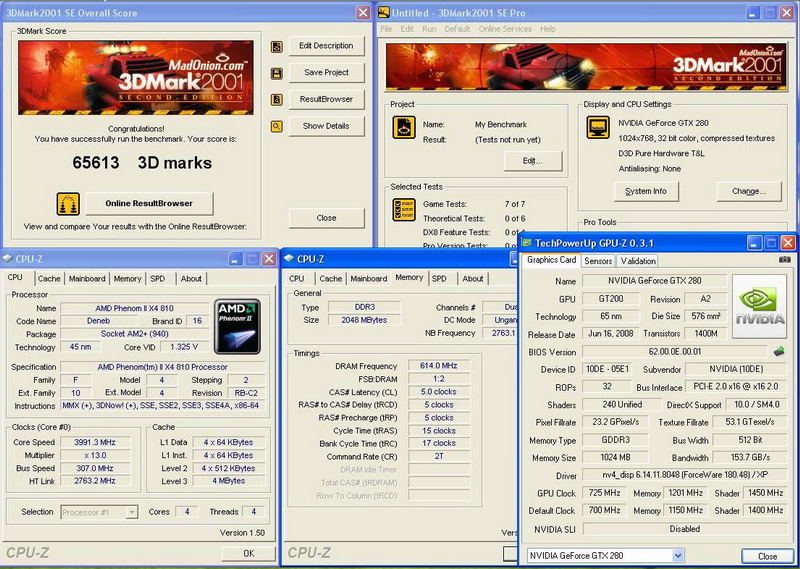Viewport: 800px width, 569px height.
Task: Click the GPU-Z title bar icon
Action: coord(527,243)
